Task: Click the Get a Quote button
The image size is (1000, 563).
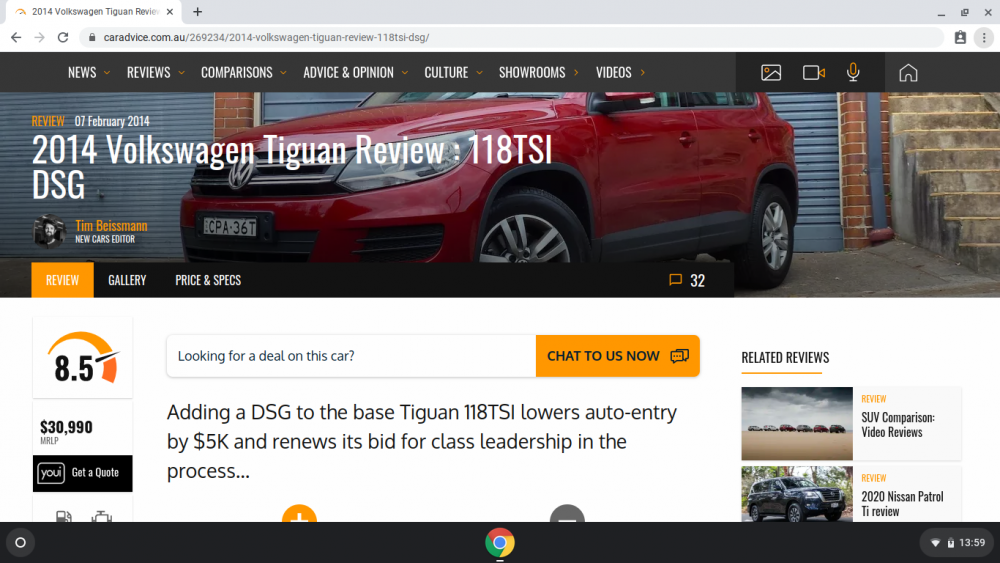Action: (83, 473)
